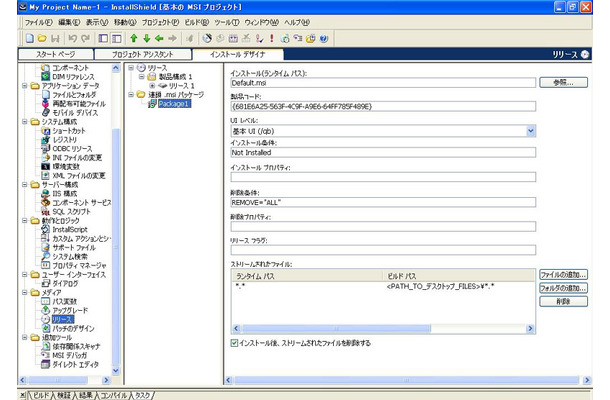610x400 pixels.
Task: Open the ダイアログ view
Action: coord(65,284)
